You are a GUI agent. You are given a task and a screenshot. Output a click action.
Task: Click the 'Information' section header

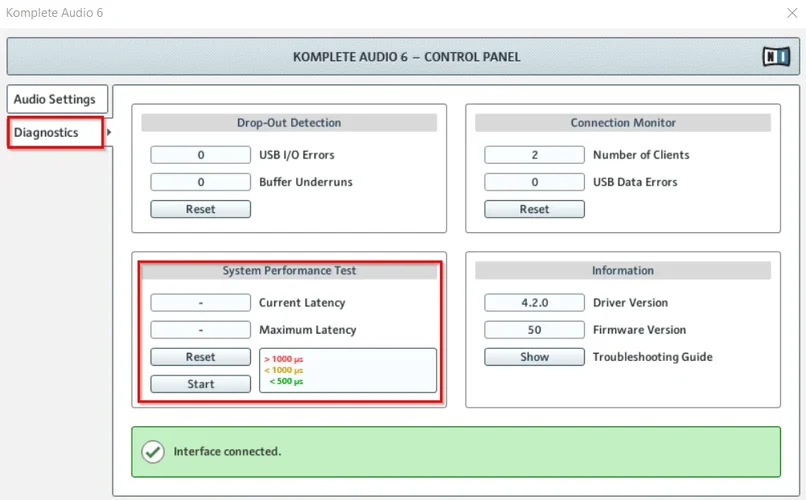[623, 271]
